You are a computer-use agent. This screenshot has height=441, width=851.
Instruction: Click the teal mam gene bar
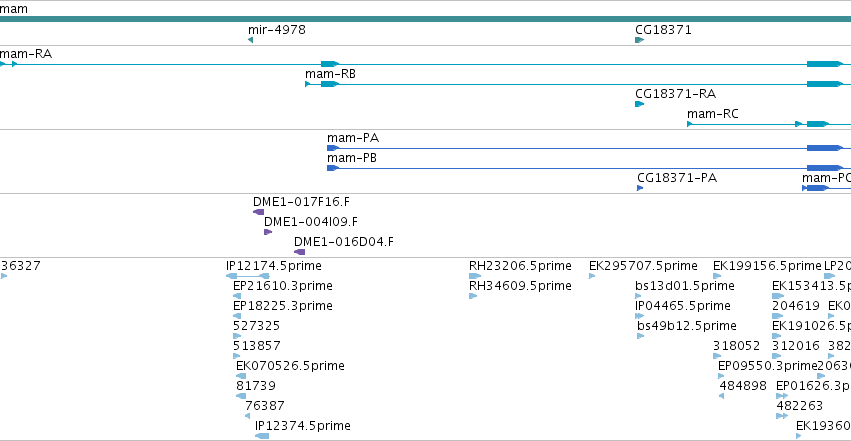(x=426, y=19)
